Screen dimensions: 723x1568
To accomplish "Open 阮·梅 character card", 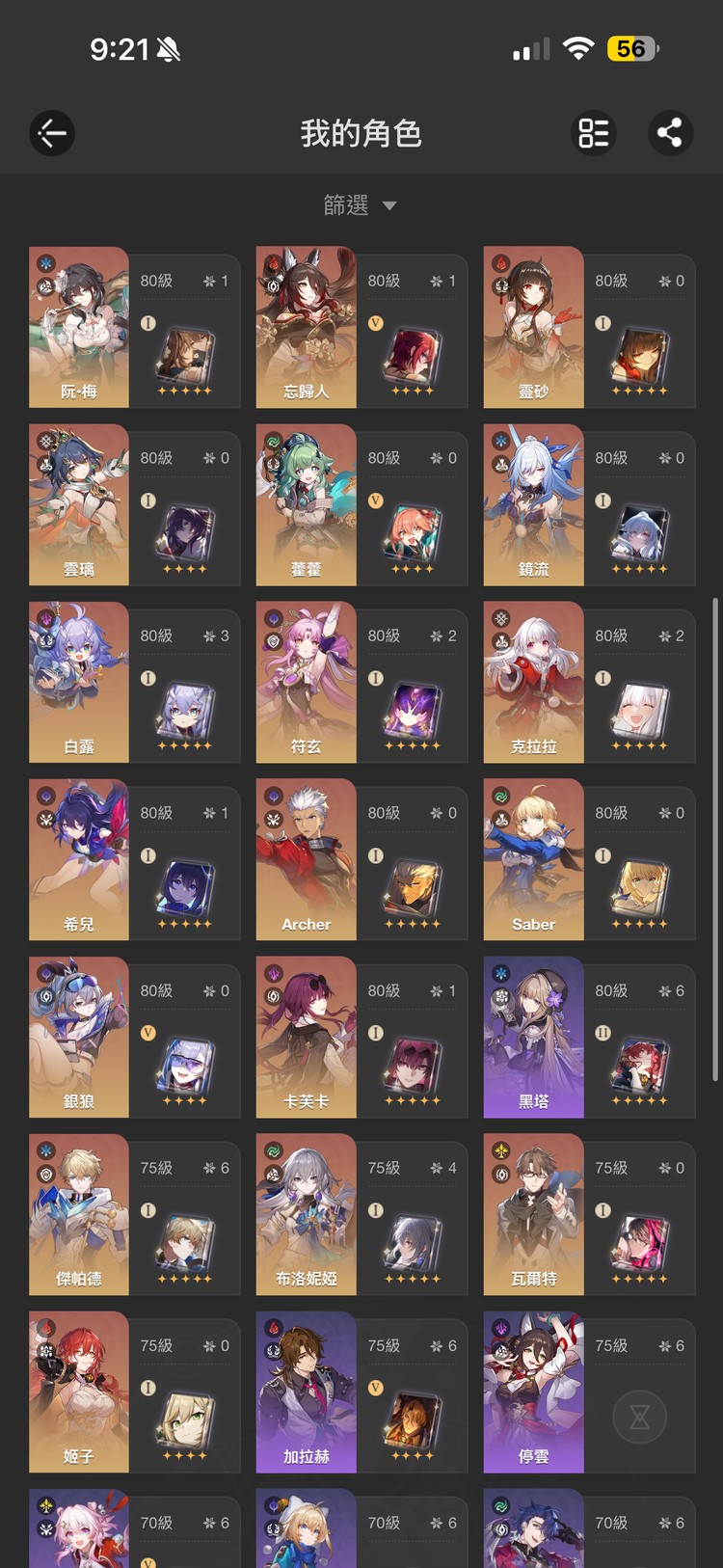I will click(135, 327).
